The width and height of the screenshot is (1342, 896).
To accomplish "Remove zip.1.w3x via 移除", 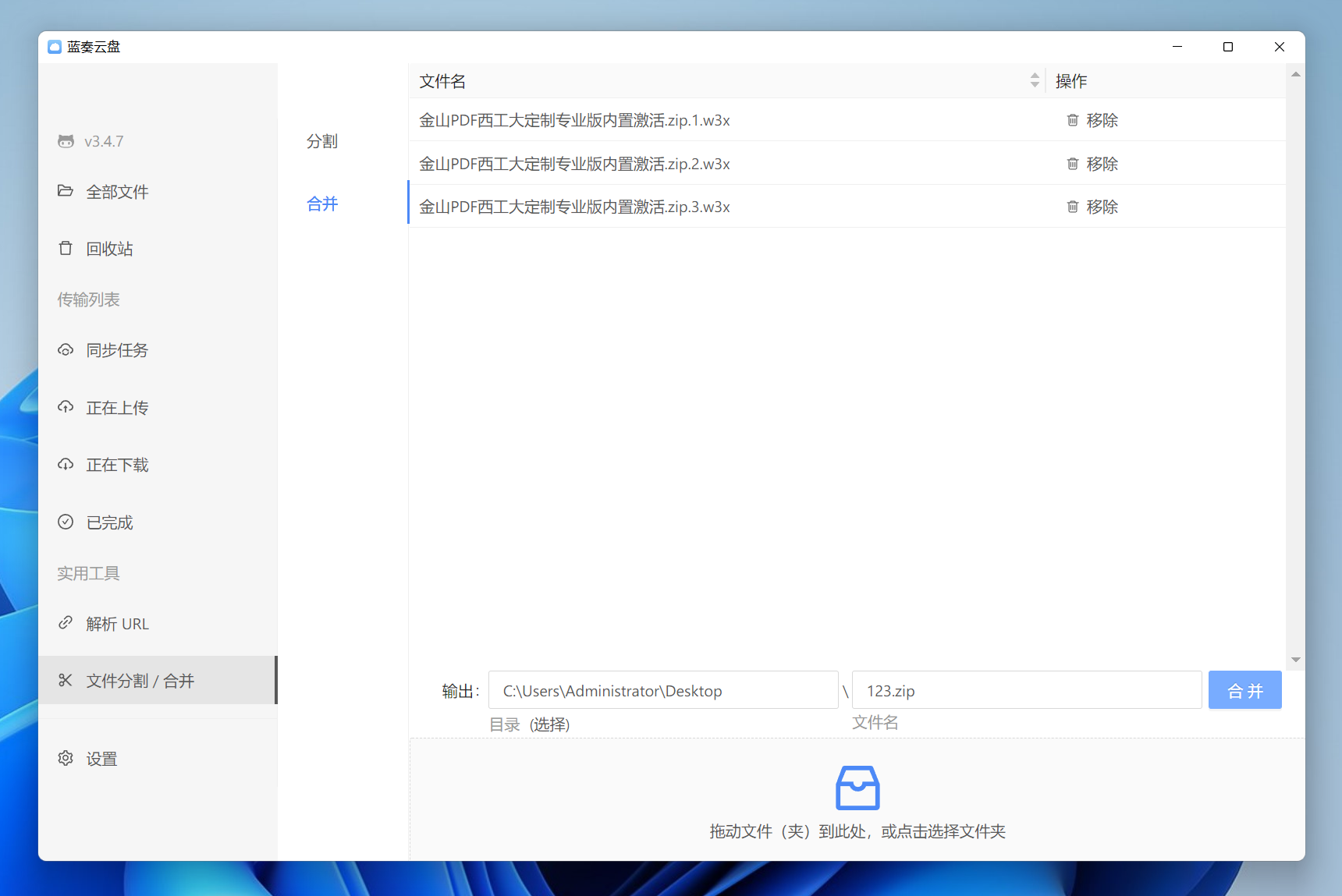I will pos(1092,120).
